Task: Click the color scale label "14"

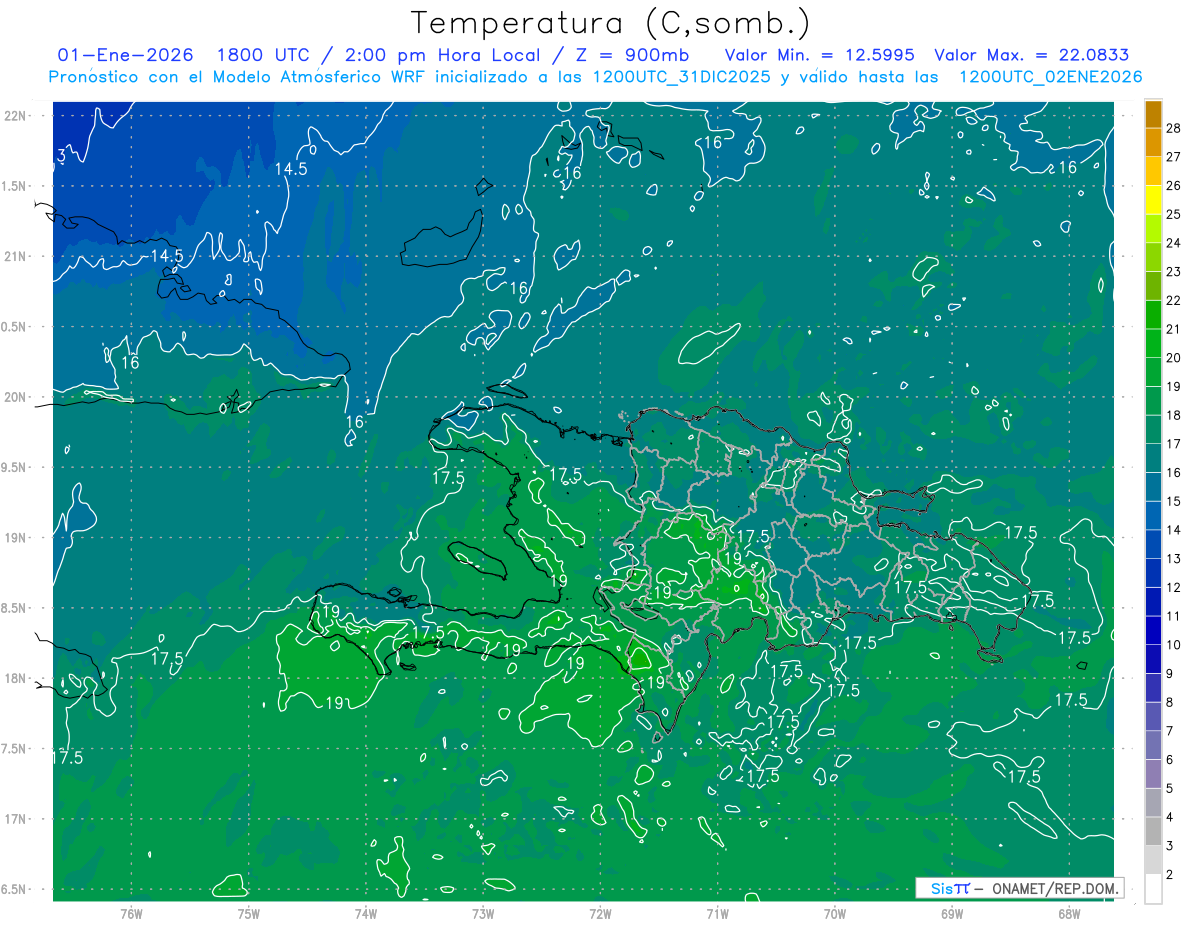Action: (1174, 530)
